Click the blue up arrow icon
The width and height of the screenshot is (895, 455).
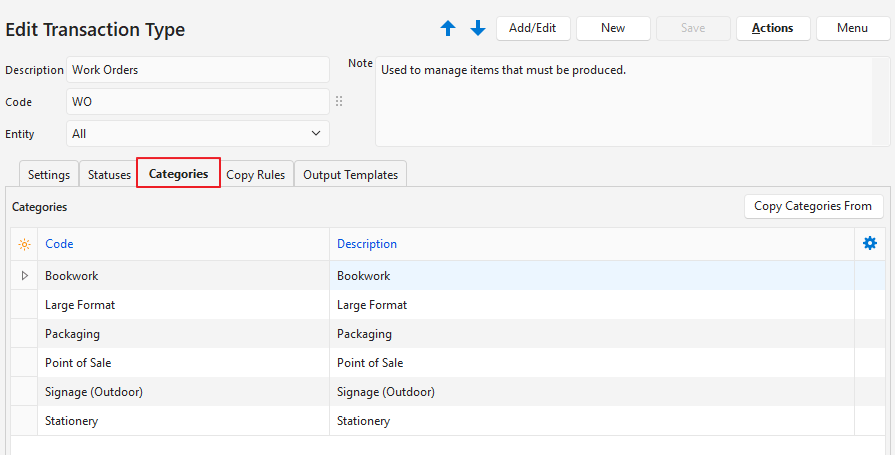[448, 29]
